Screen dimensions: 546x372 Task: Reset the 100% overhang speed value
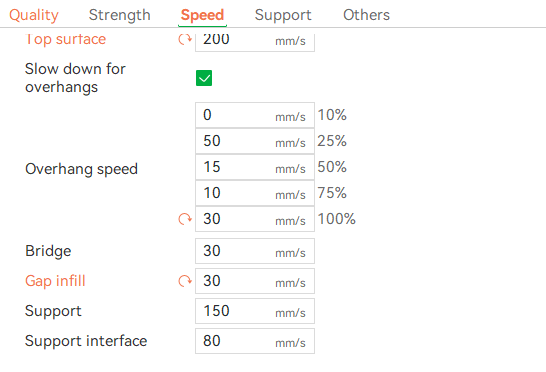click(x=185, y=219)
